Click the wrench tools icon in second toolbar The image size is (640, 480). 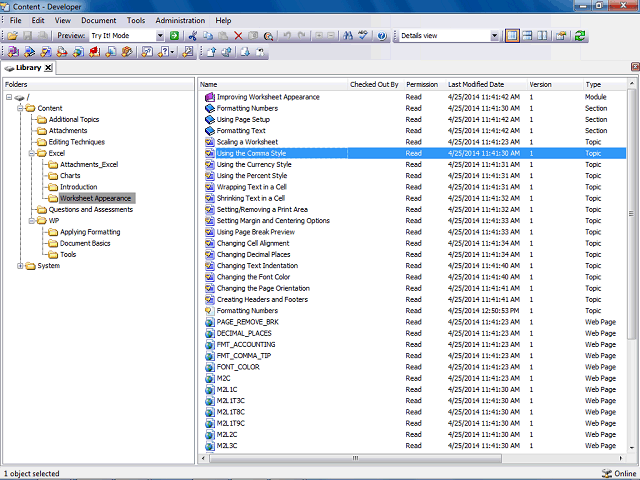(x=188, y=52)
